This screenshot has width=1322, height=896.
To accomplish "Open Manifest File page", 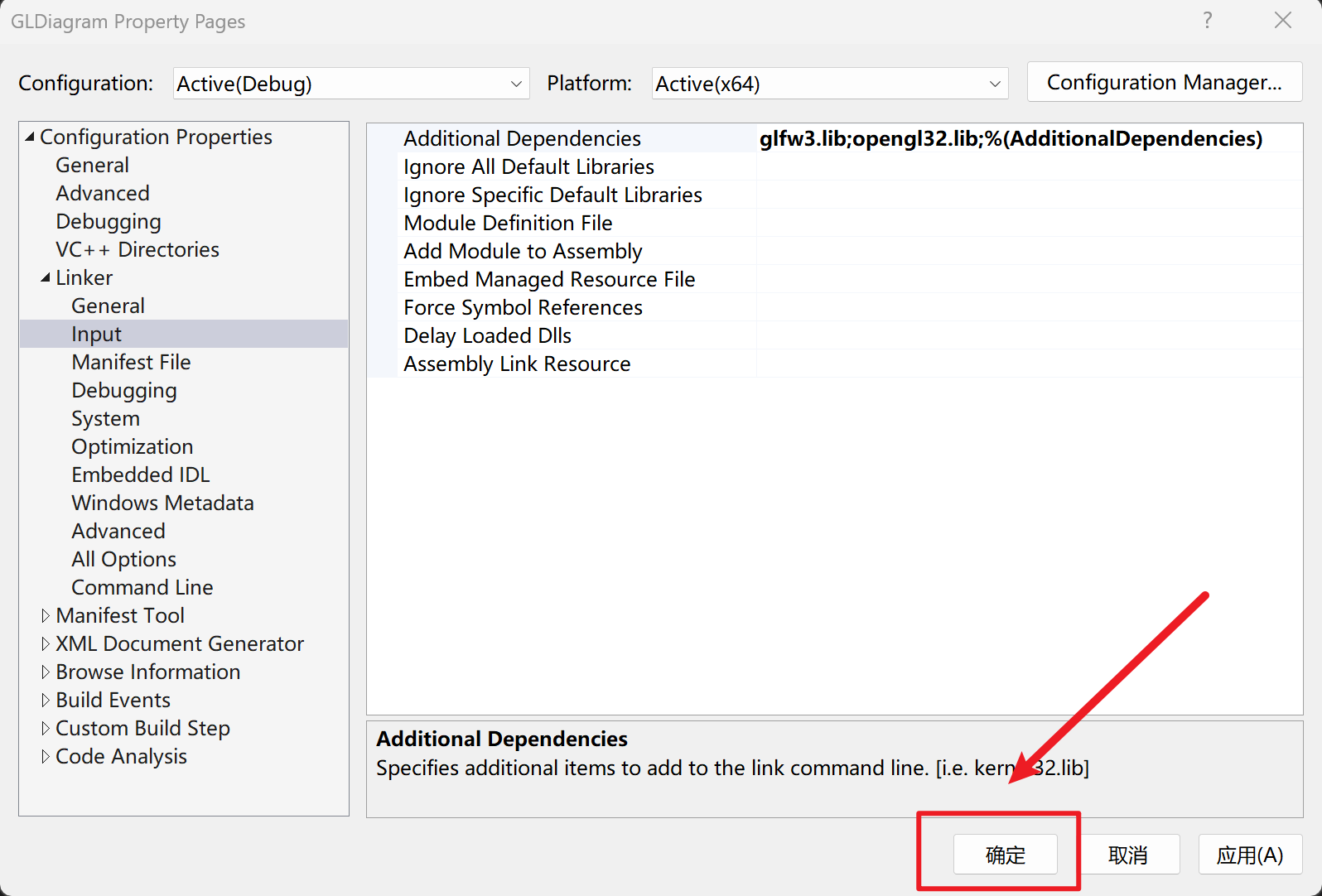I will (x=132, y=363).
